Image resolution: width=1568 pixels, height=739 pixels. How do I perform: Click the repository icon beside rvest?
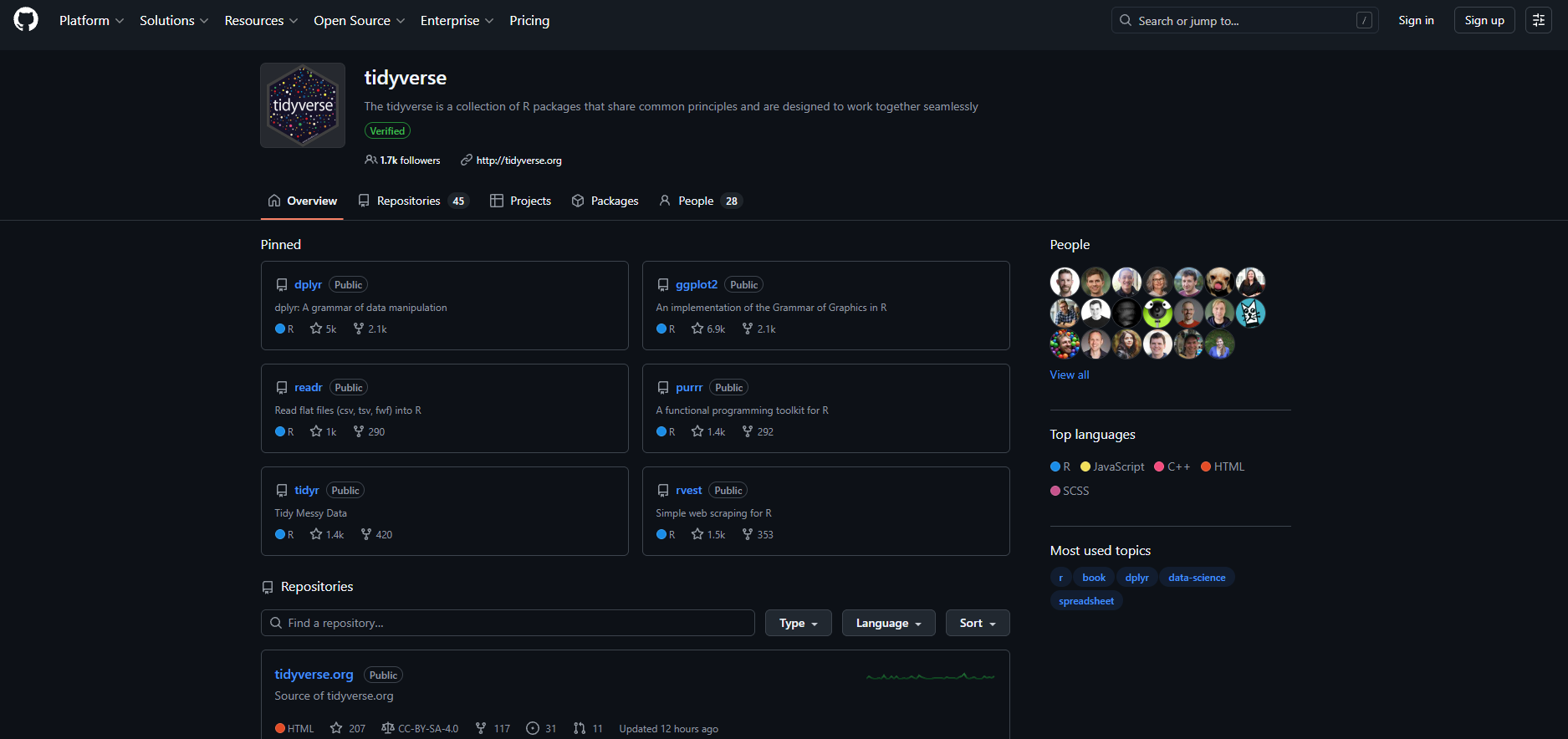tap(663, 491)
